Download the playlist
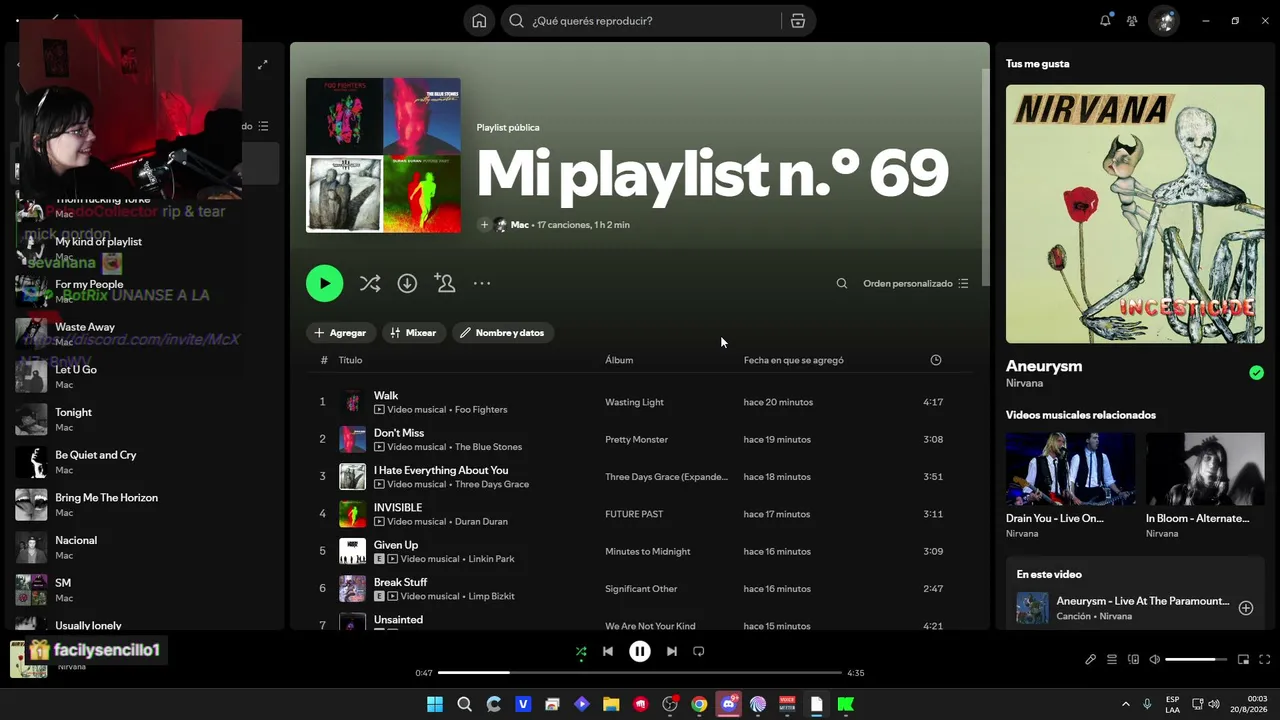The width and height of the screenshot is (1280, 720). coord(407,284)
